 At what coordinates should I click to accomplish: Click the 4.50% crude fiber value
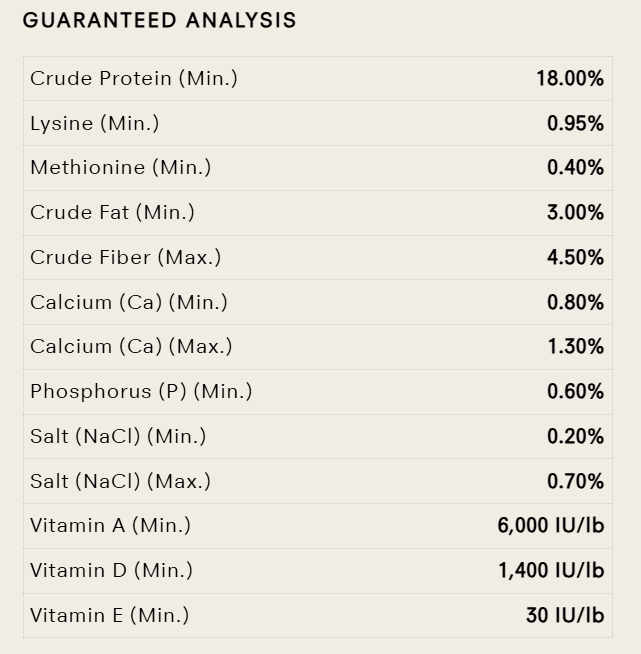pos(575,257)
